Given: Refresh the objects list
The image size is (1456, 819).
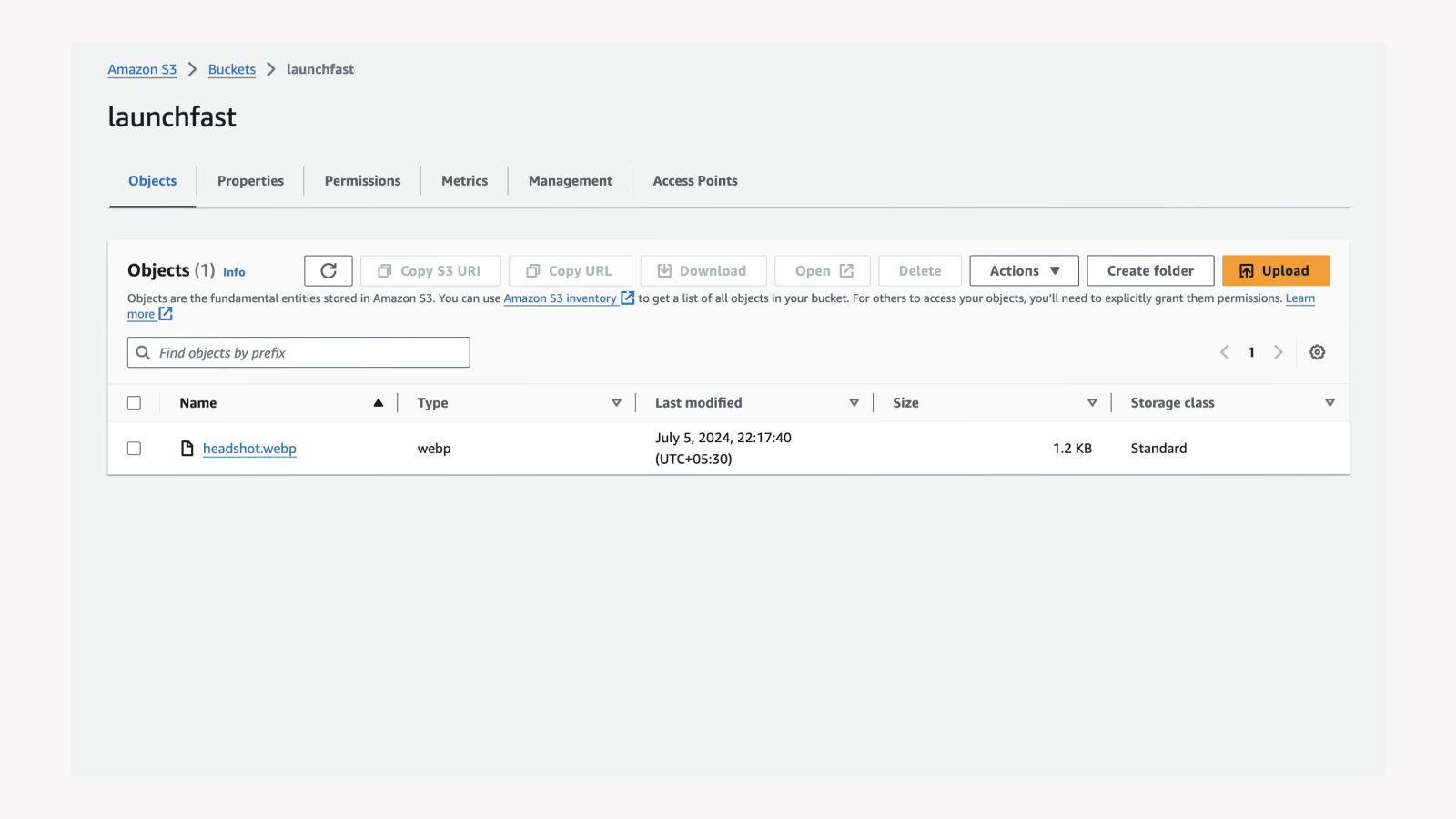Looking at the screenshot, I should 328,270.
